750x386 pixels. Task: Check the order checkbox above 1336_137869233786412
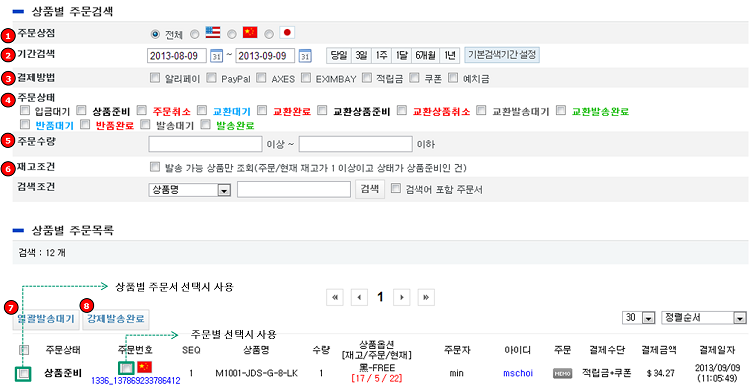click(126, 368)
